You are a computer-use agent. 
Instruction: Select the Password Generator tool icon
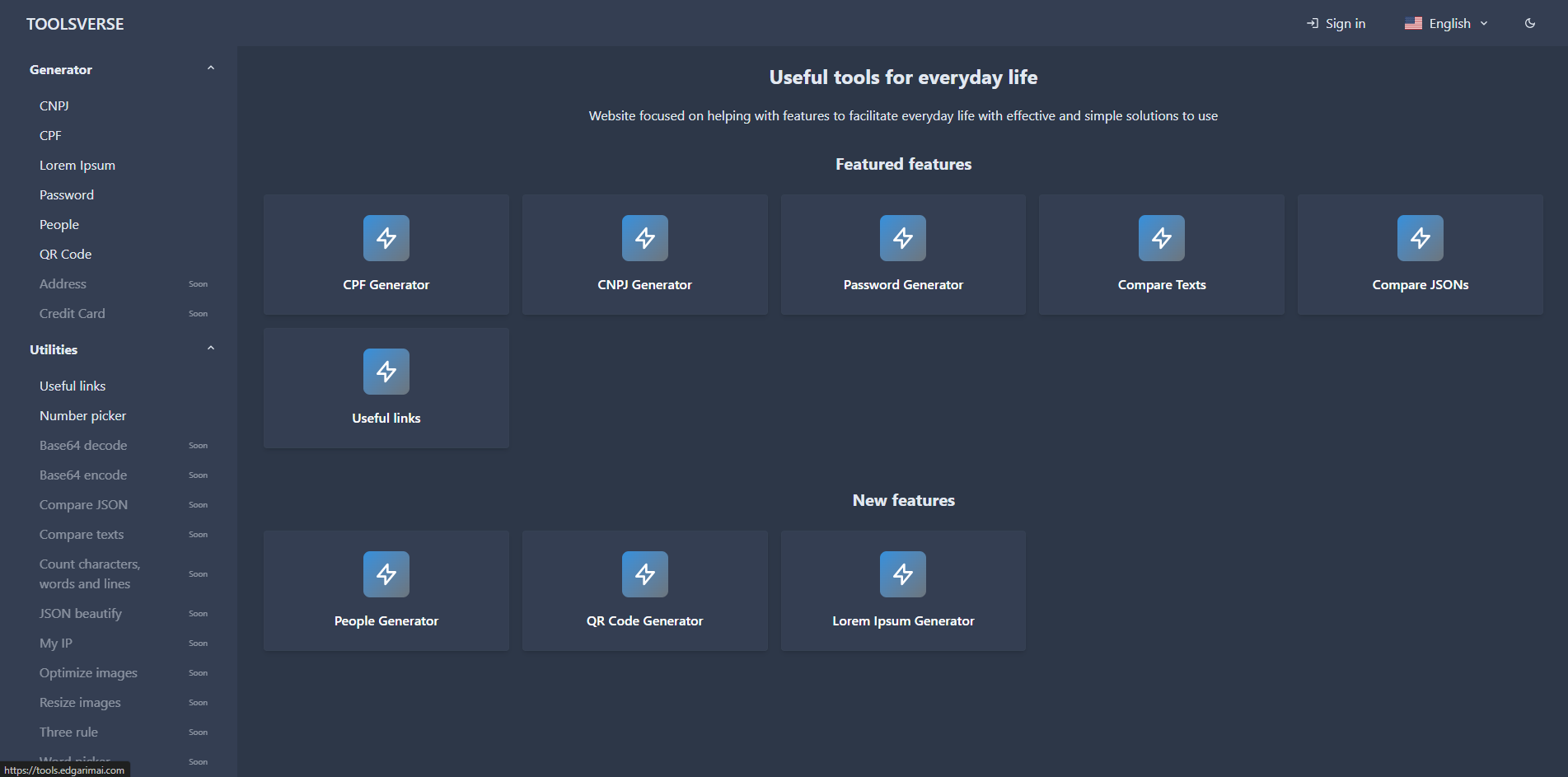pyautogui.click(x=903, y=238)
